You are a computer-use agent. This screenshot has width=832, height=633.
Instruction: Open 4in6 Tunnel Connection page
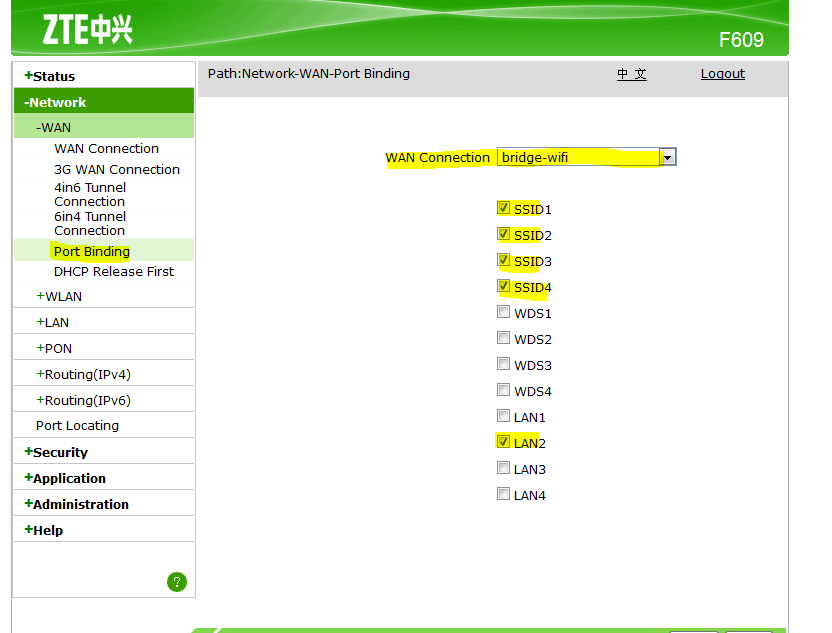click(90, 194)
